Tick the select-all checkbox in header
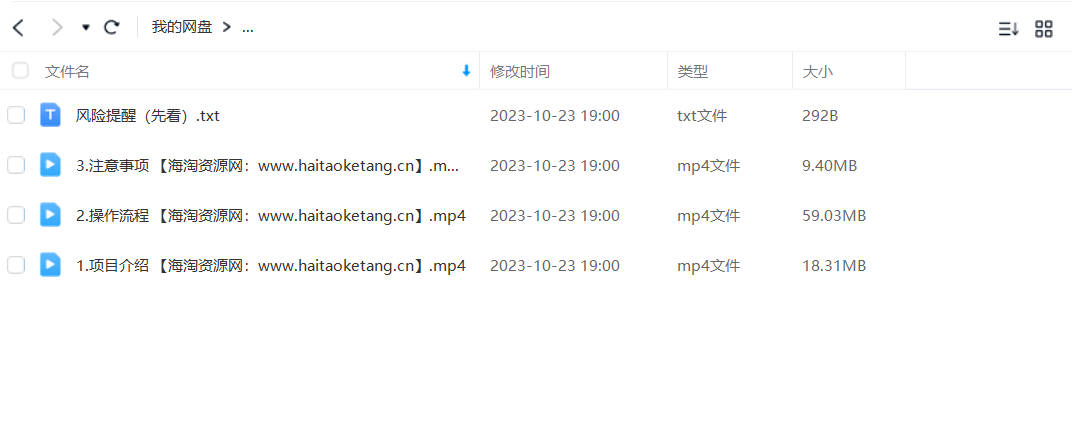Viewport: 1074px width, 431px height. point(21,71)
